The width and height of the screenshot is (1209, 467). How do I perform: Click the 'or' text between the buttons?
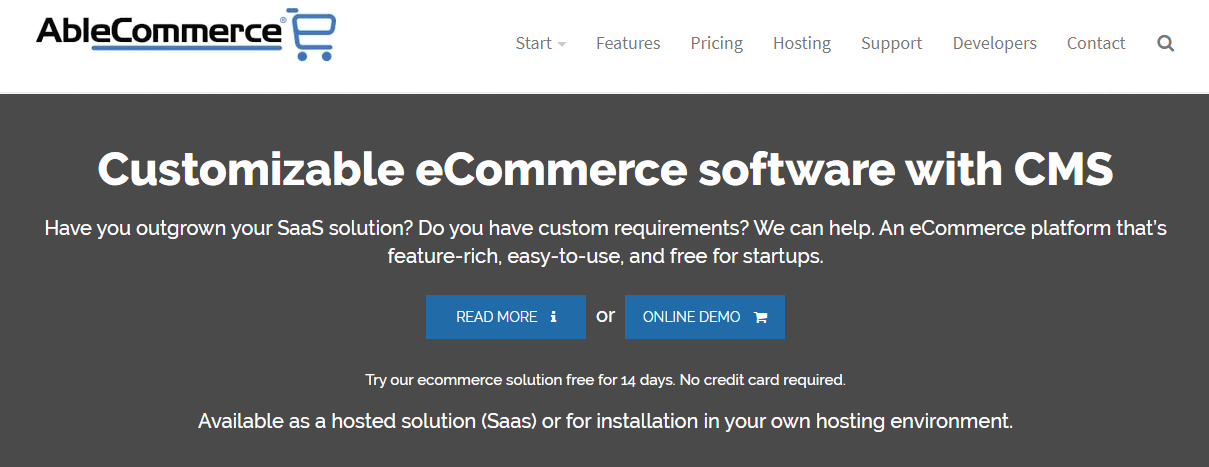click(606, 315)
